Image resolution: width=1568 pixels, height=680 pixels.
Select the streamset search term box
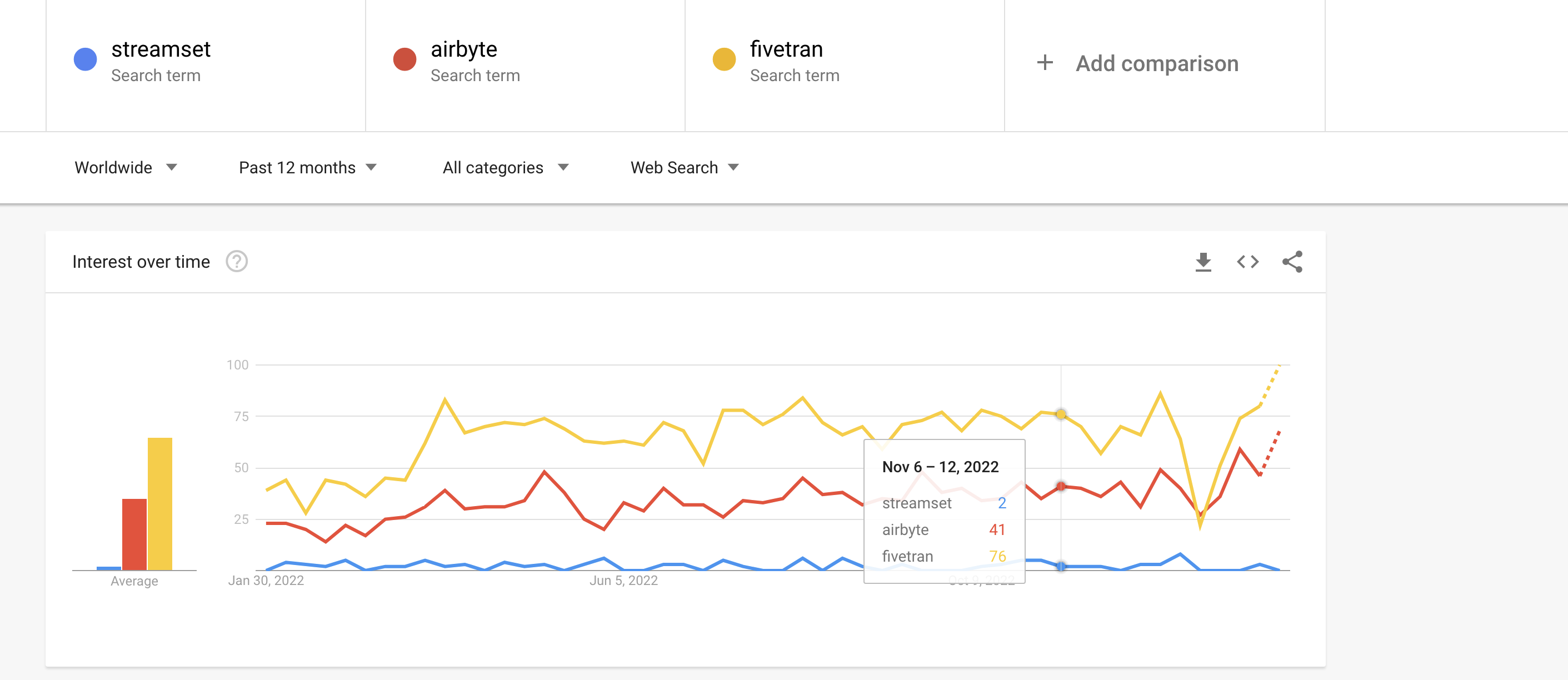click(161, 49)
